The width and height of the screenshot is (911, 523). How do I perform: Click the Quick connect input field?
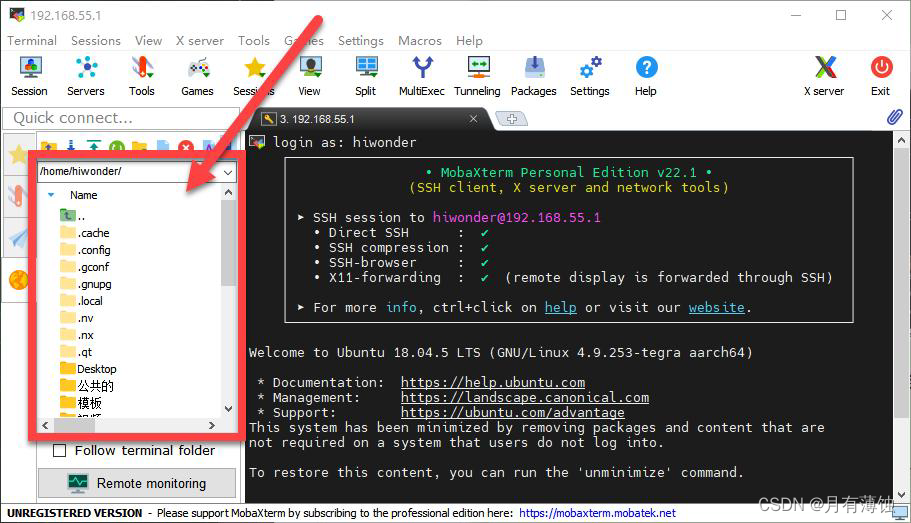click(x=121, y=118)
